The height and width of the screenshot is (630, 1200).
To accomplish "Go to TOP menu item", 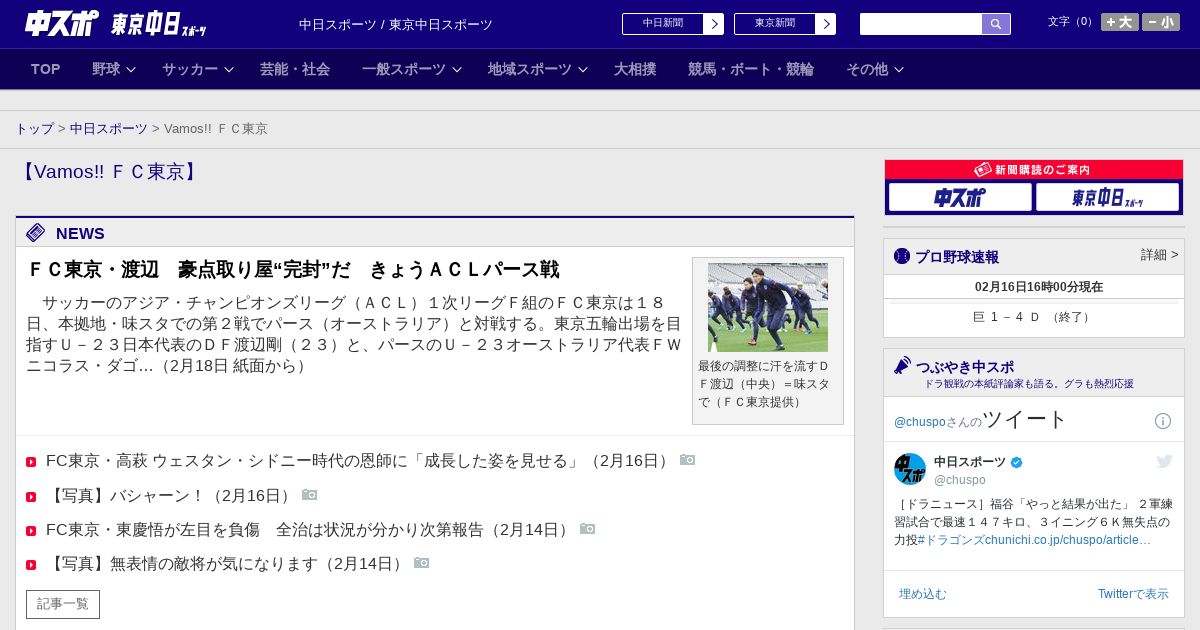I will pyautogui.click(x=46, y=69).
